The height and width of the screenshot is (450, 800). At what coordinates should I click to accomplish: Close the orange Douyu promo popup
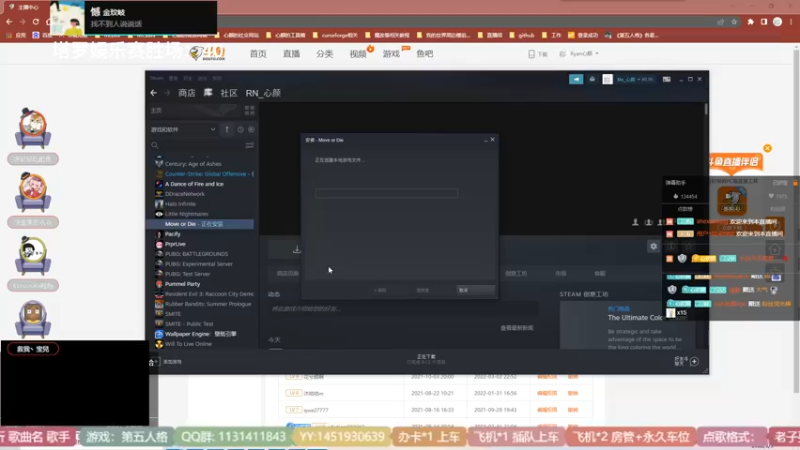(767, 148)
